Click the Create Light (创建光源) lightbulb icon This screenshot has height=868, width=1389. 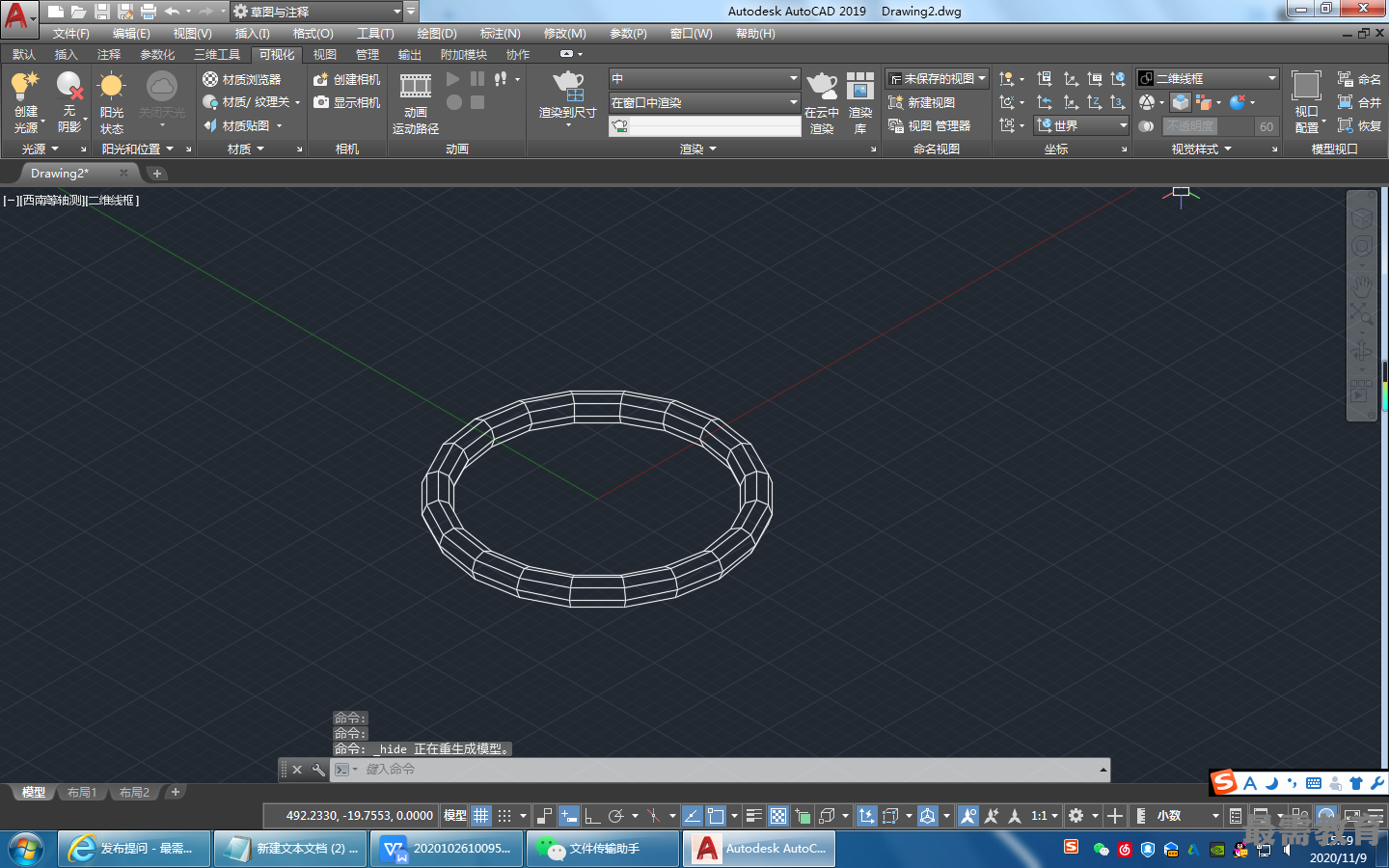coord(25,86)
